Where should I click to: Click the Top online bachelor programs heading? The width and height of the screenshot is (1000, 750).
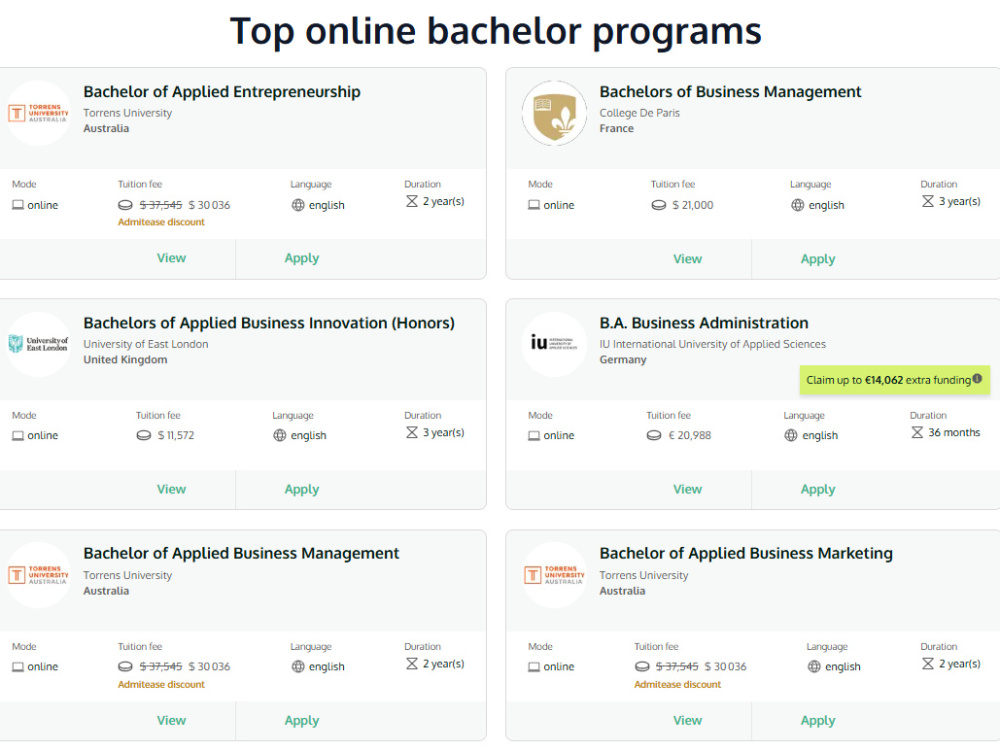pyautogui.click(x=496, y=31)
